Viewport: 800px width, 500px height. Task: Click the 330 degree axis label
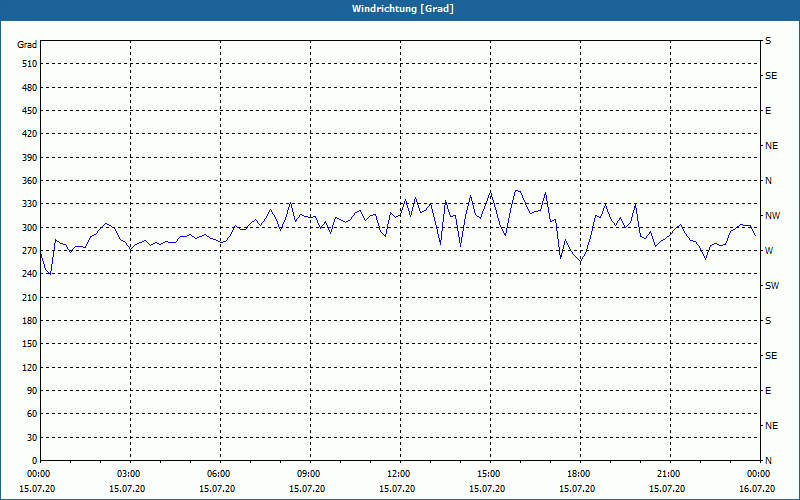pyautogui.click(x=30, y=204)
